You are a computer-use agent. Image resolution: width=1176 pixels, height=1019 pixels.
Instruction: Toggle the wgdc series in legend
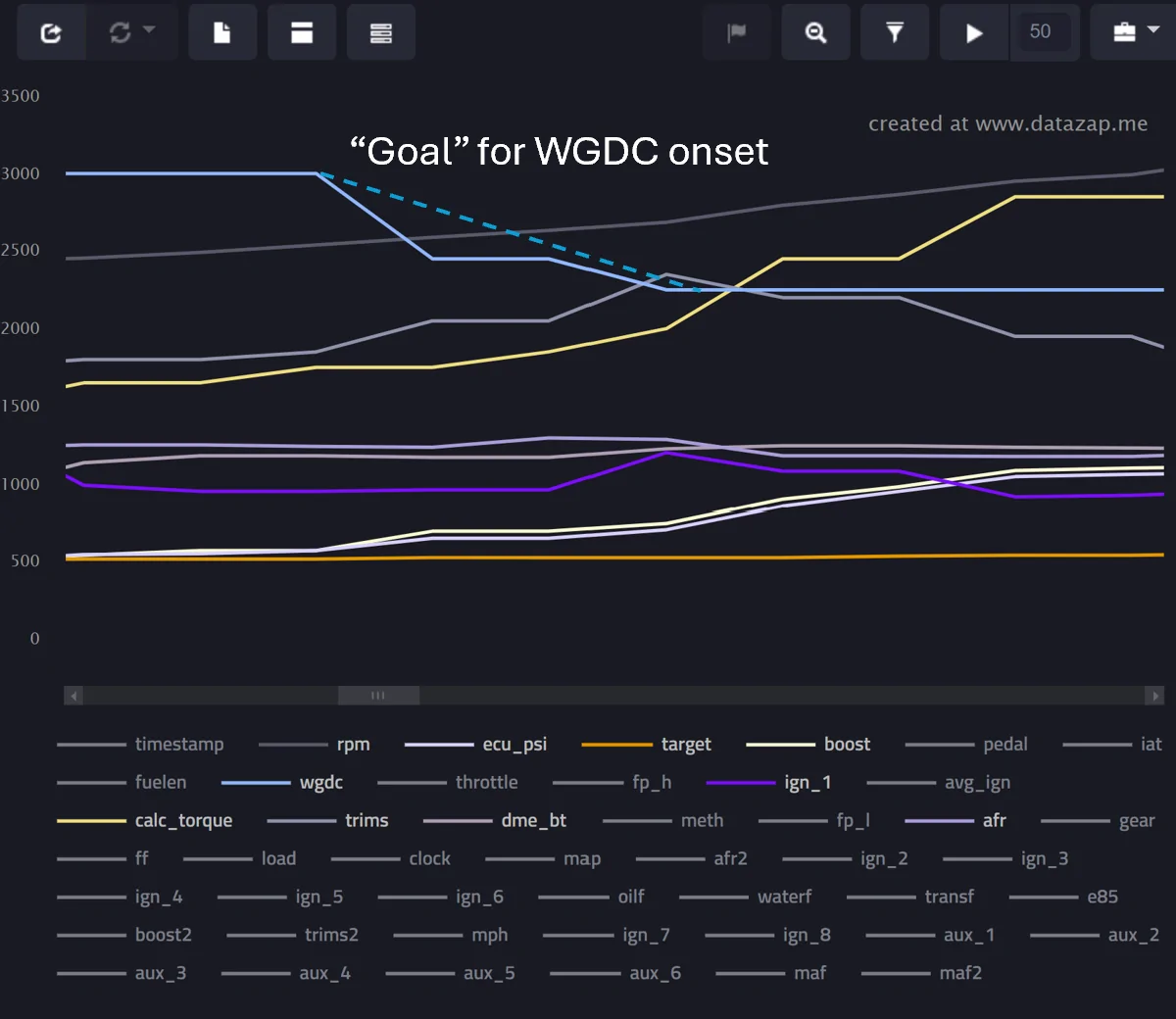[282, 782]
